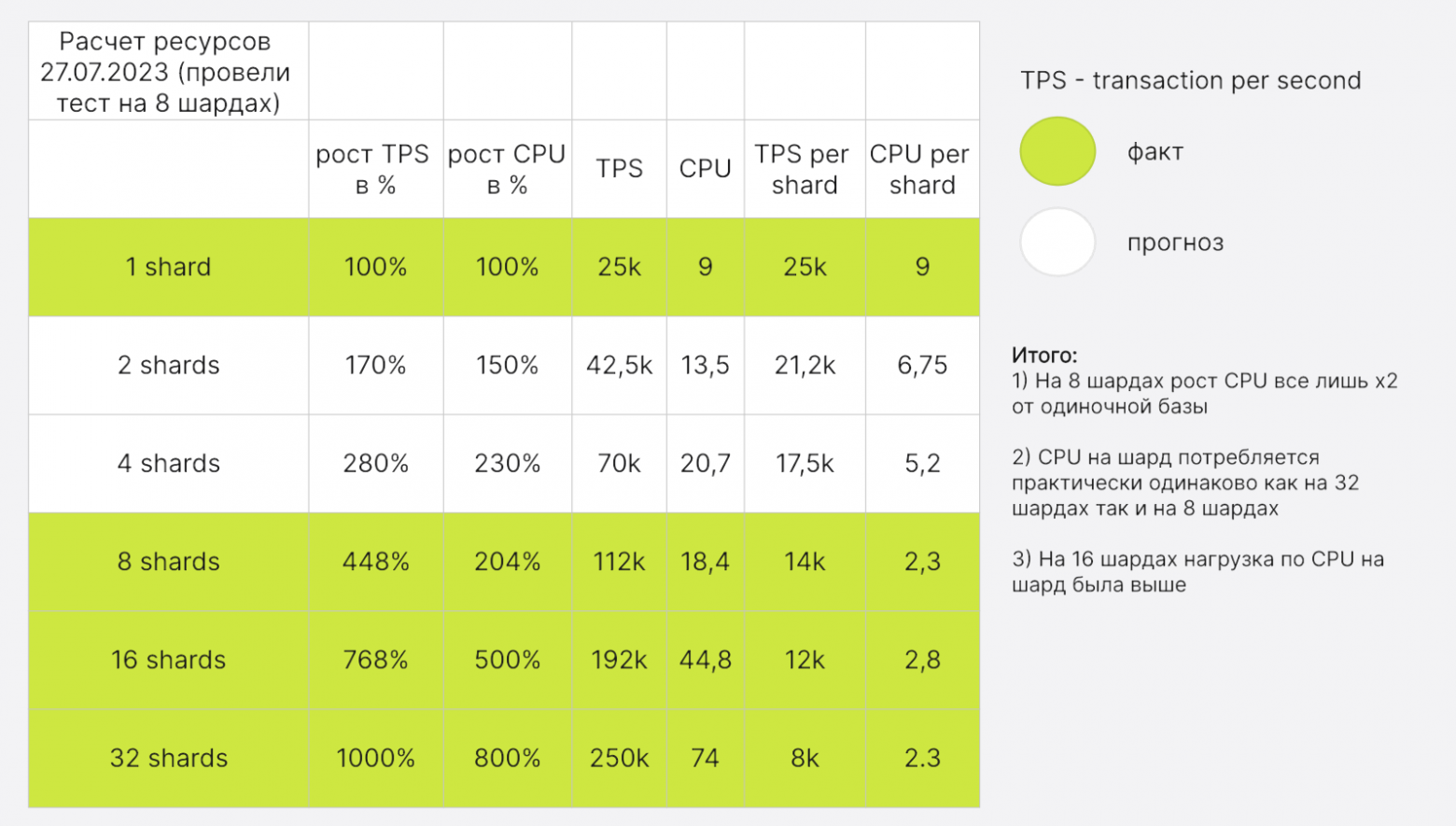Select the "1 shard" row label

tap(168, 267)
